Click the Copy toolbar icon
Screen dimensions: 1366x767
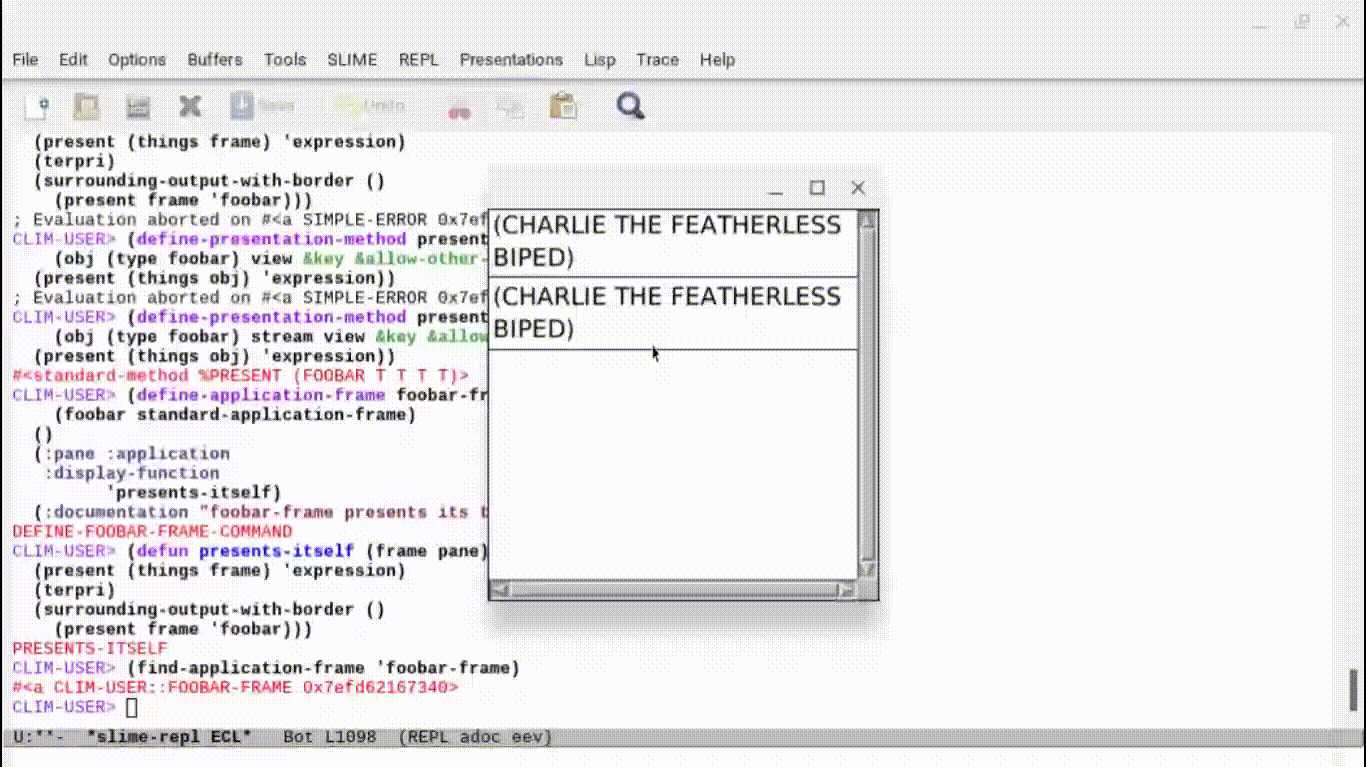[511, 107]
